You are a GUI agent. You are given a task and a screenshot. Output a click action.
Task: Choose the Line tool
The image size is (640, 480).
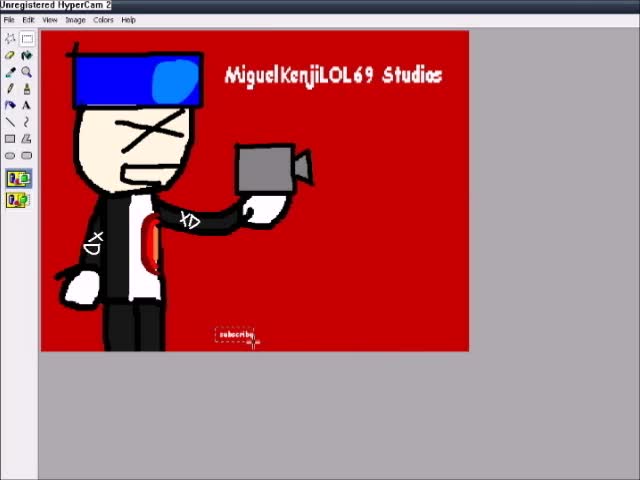[x=10, y=122]
